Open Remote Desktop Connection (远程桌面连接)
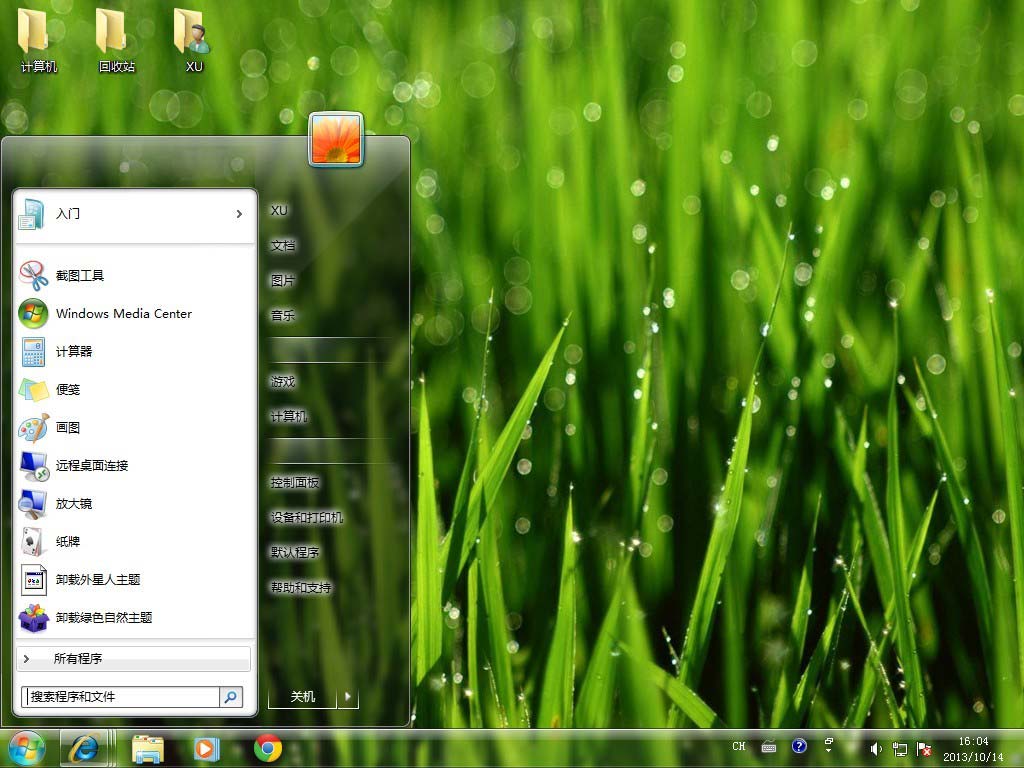 pyautogui.click(x=91, y=466)
